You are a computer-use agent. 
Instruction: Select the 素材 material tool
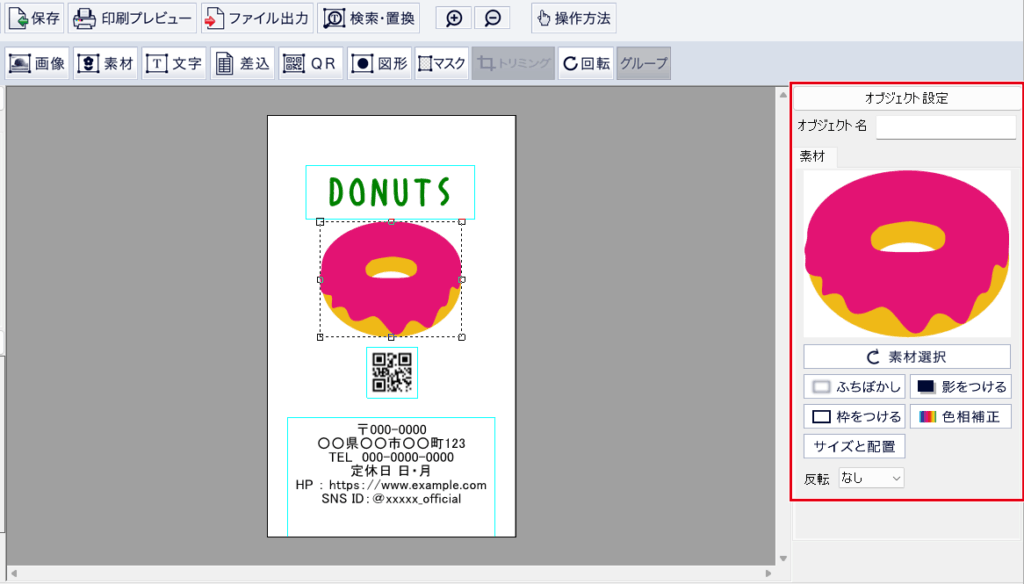(106, 63)
